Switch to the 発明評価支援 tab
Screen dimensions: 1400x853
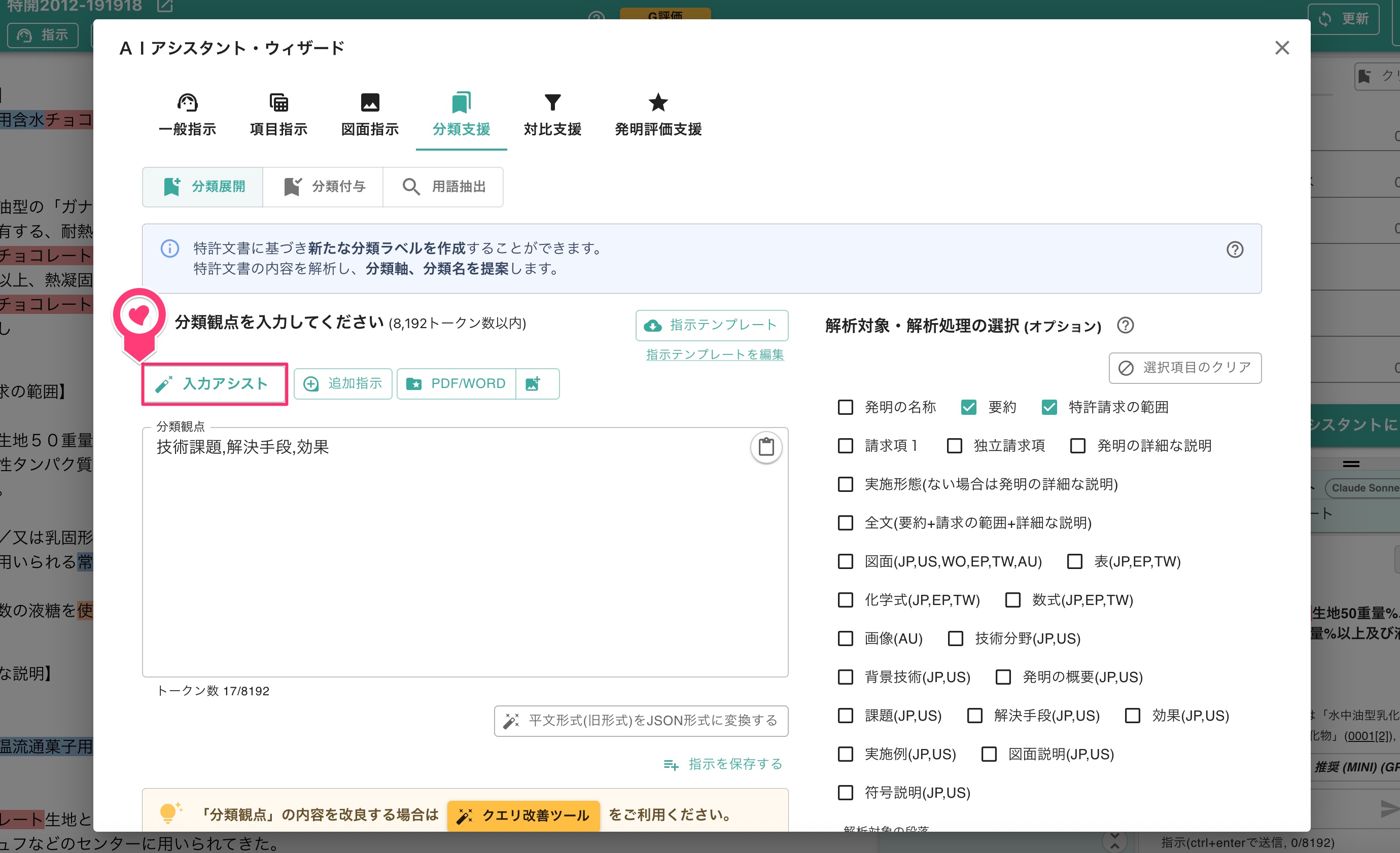coord(658,115)
